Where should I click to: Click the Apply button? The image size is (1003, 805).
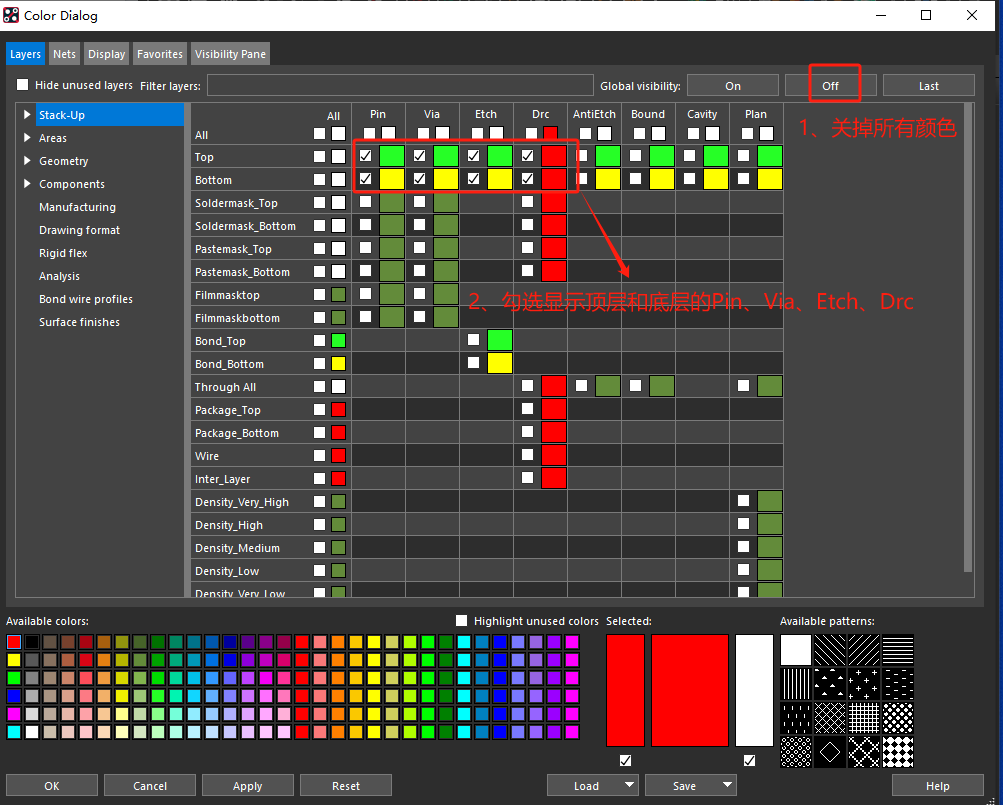(x=248, y=785)
